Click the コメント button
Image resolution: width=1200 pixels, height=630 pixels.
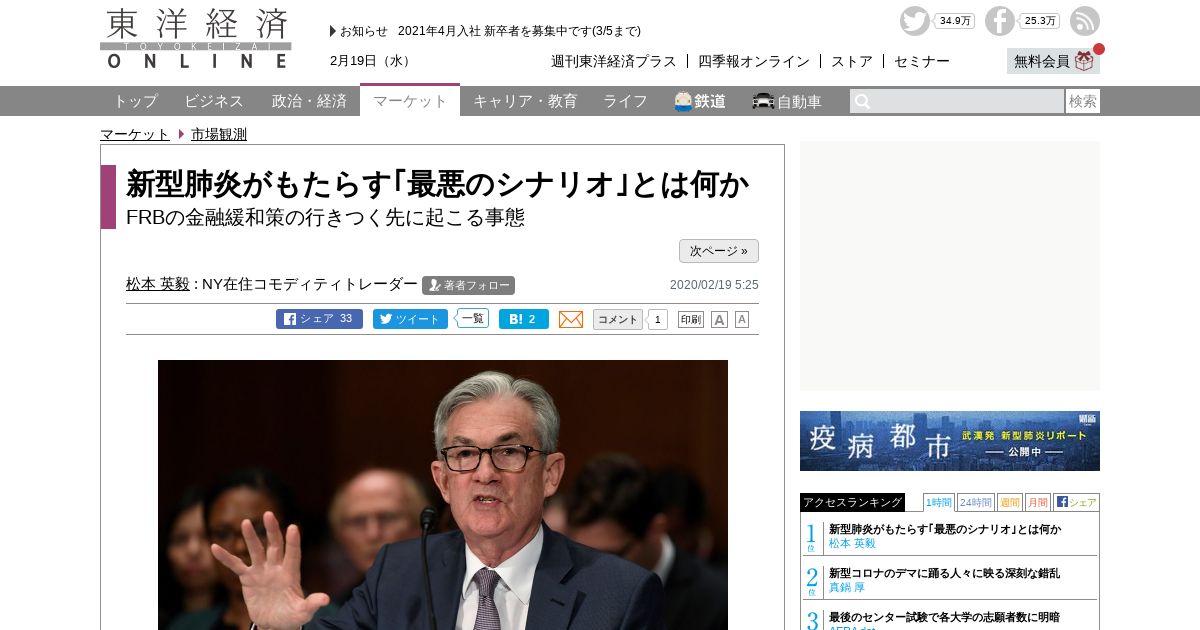click(x=617, y=319)
